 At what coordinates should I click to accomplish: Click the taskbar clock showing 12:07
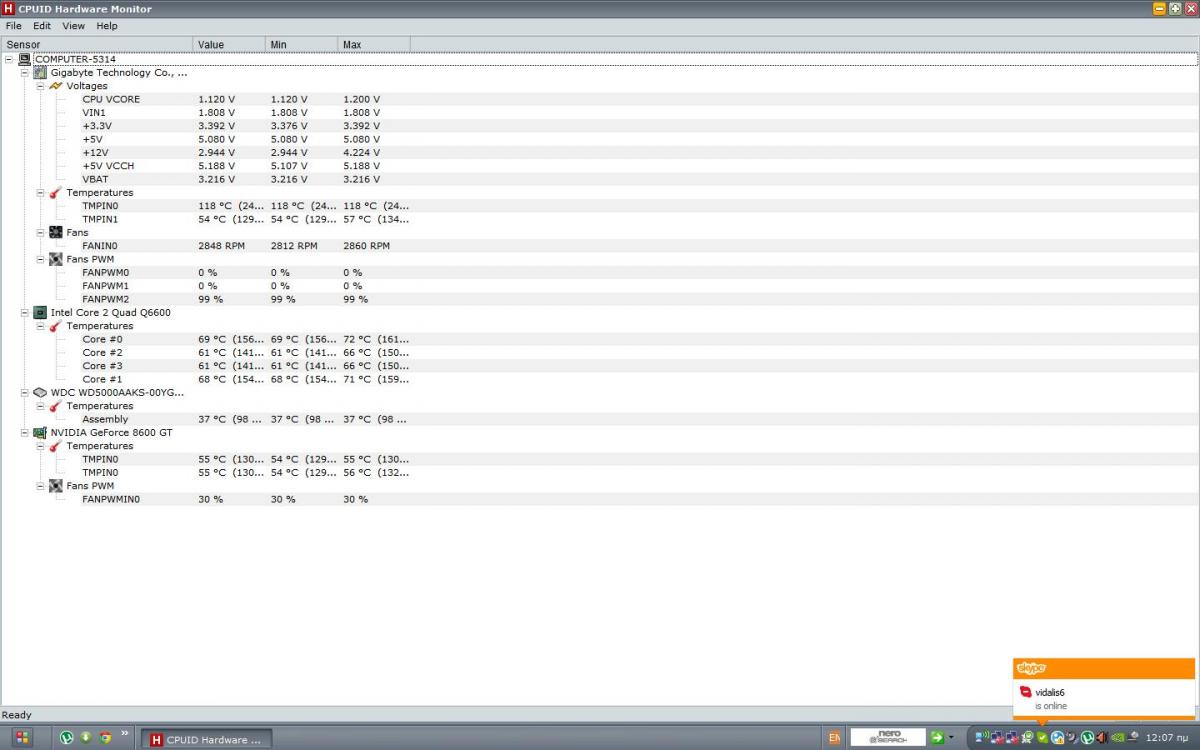pos(1167,738)
